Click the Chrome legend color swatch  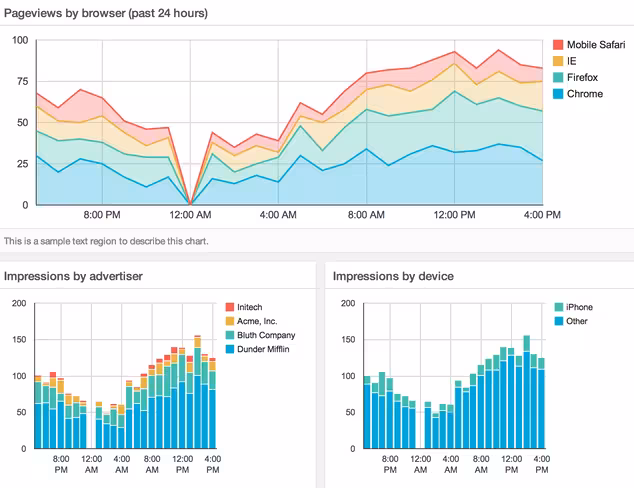[558, 94]
